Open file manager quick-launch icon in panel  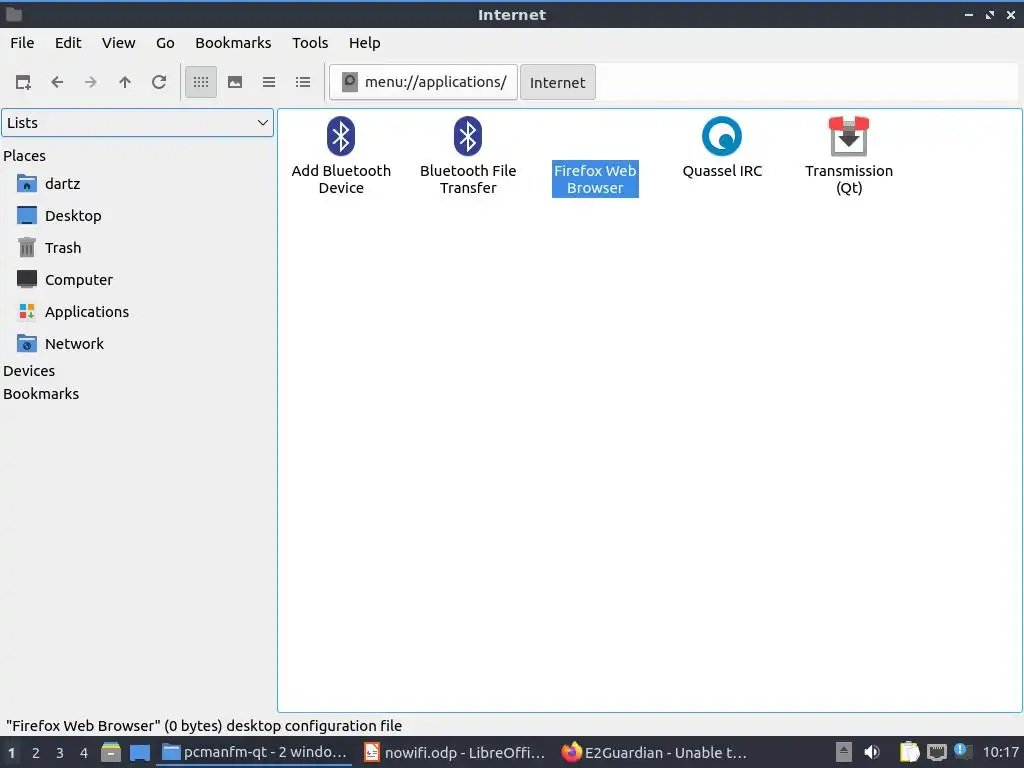111,753
